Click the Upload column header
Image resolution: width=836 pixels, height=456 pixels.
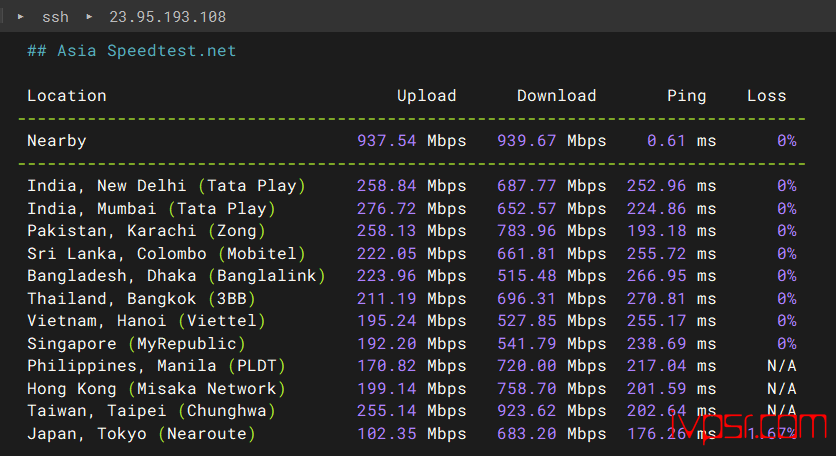coord(426,96)
